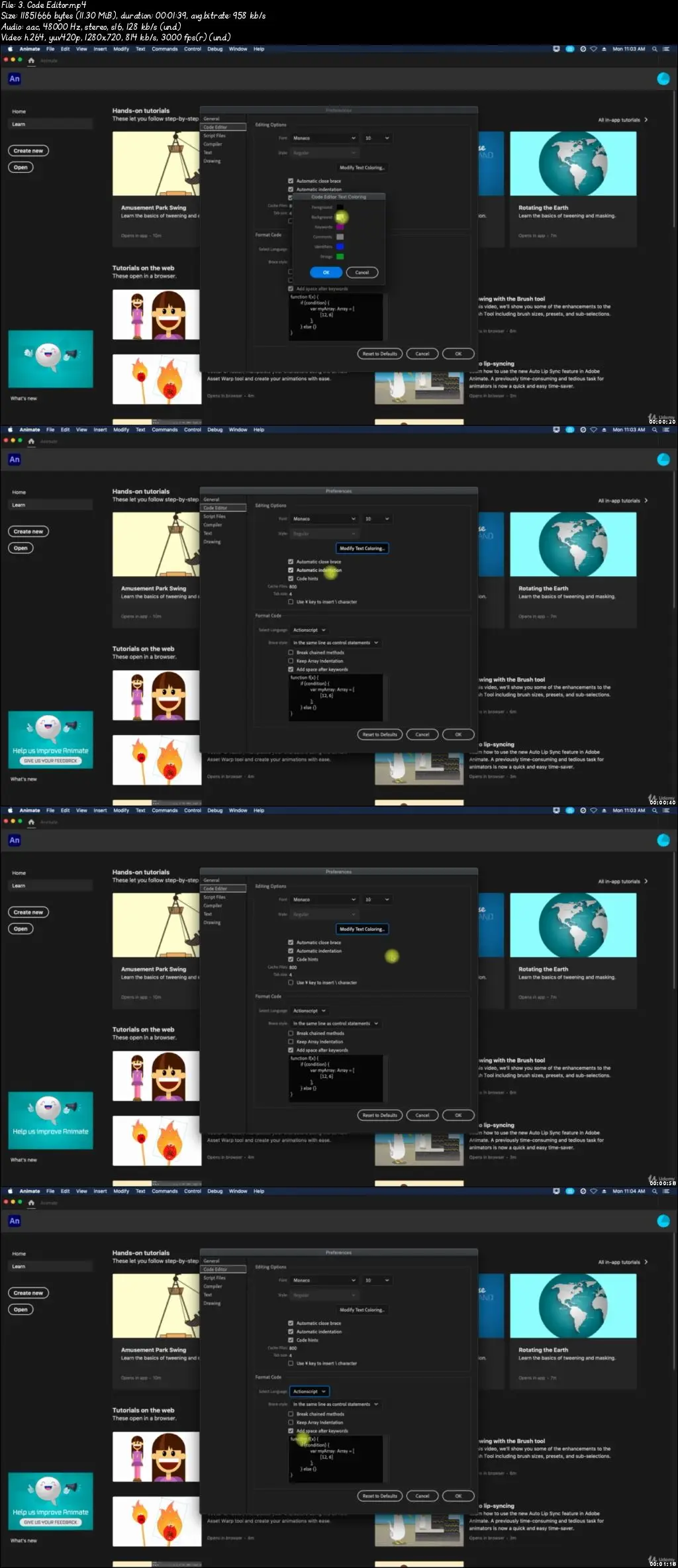Image resolution: width=678 pixels, height=1568 pixels.
Task: In 00:00:20 frame, click the Spotlight search icon
Action: (x=654, y=49)
